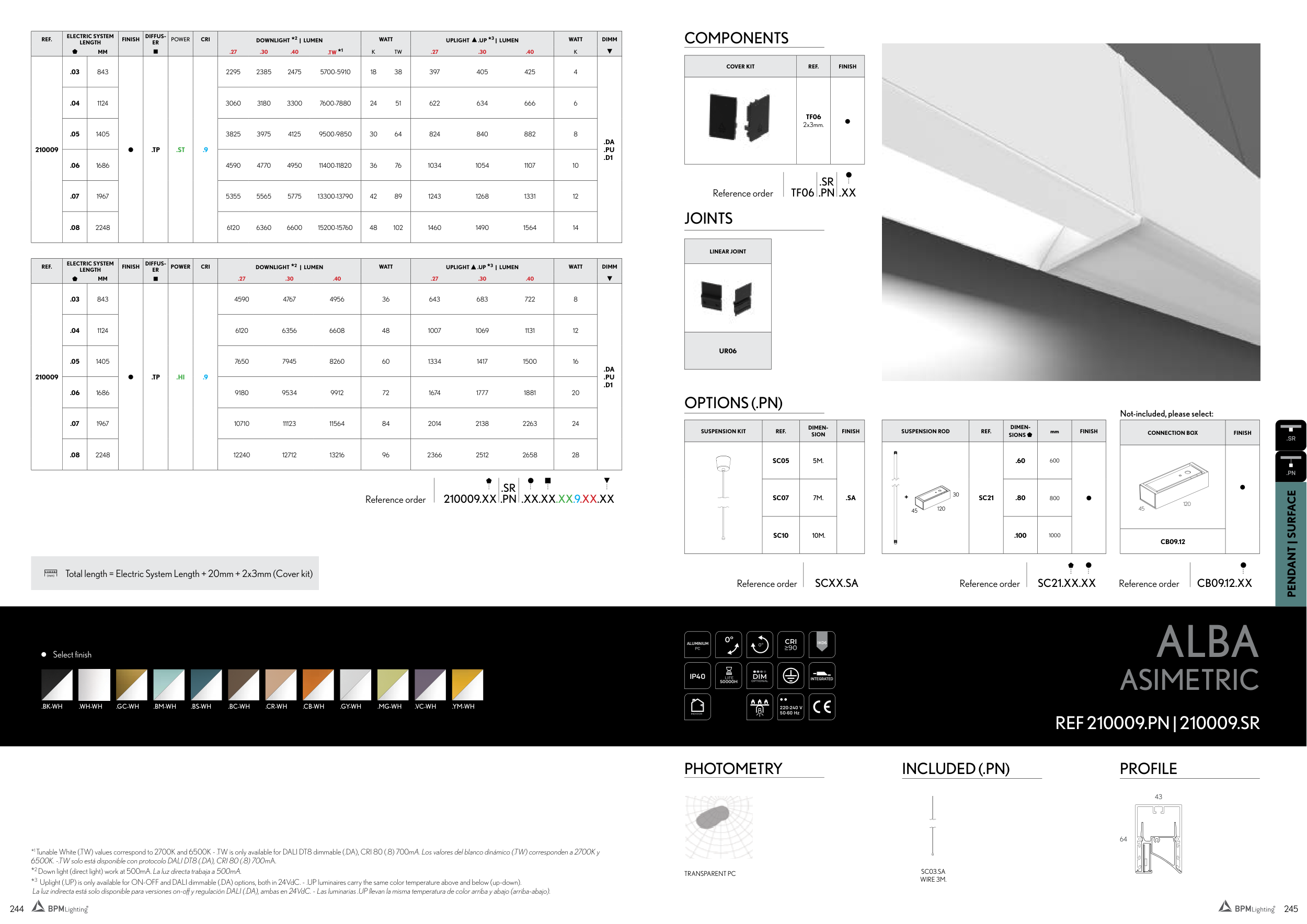
Task: Click the BPM Lighting logo bottom left
Action: 60,907
